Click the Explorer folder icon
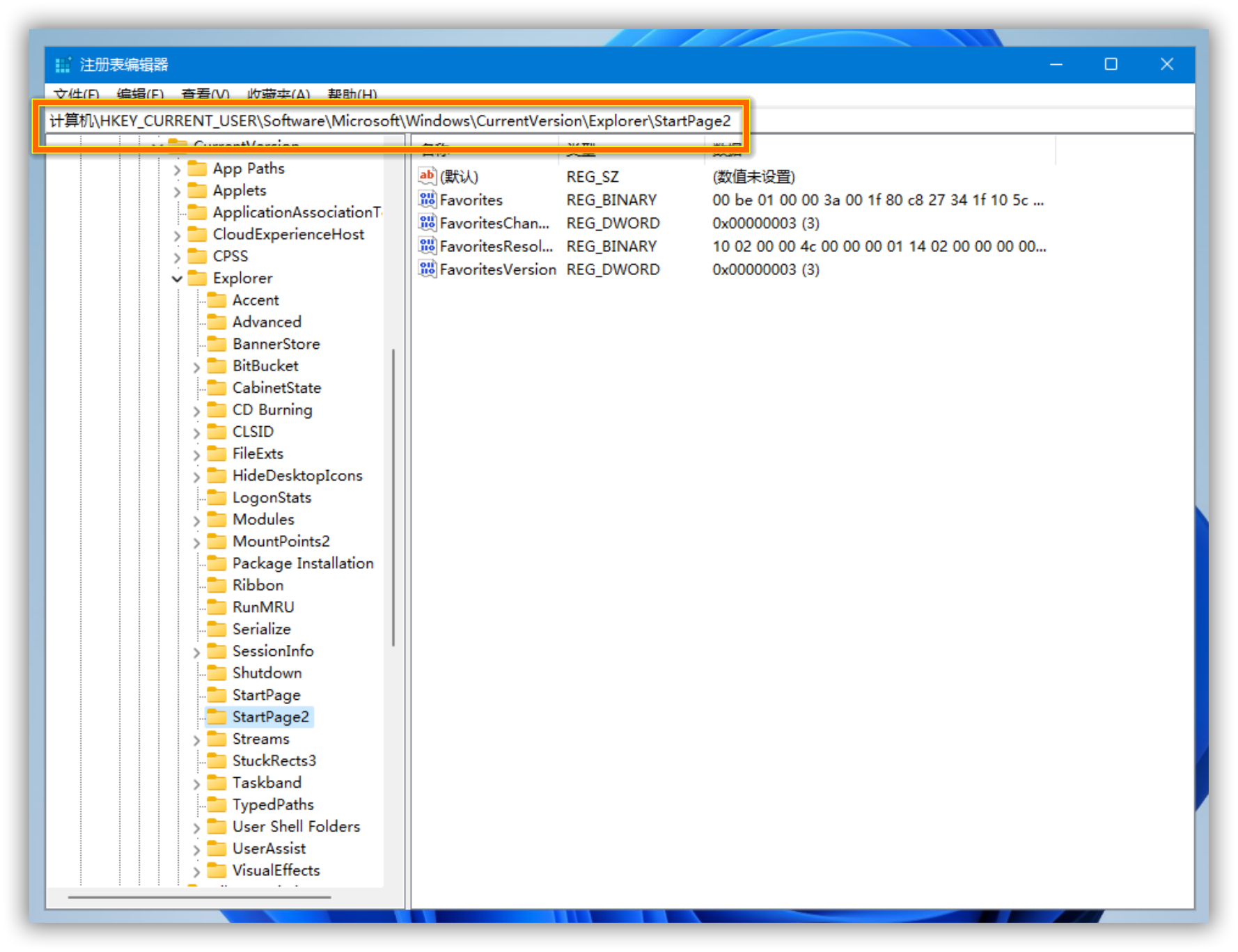 (x=198, y=278)
